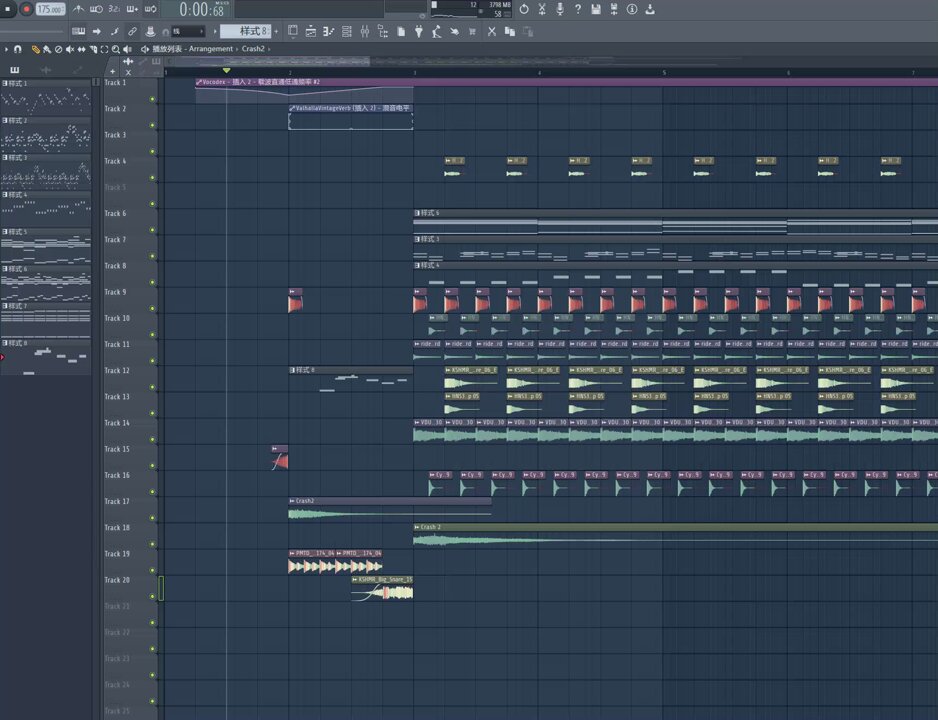Screen dimensions: 938x720
Task: Open the Mixer view icon
Action: (x=364, y=31)
